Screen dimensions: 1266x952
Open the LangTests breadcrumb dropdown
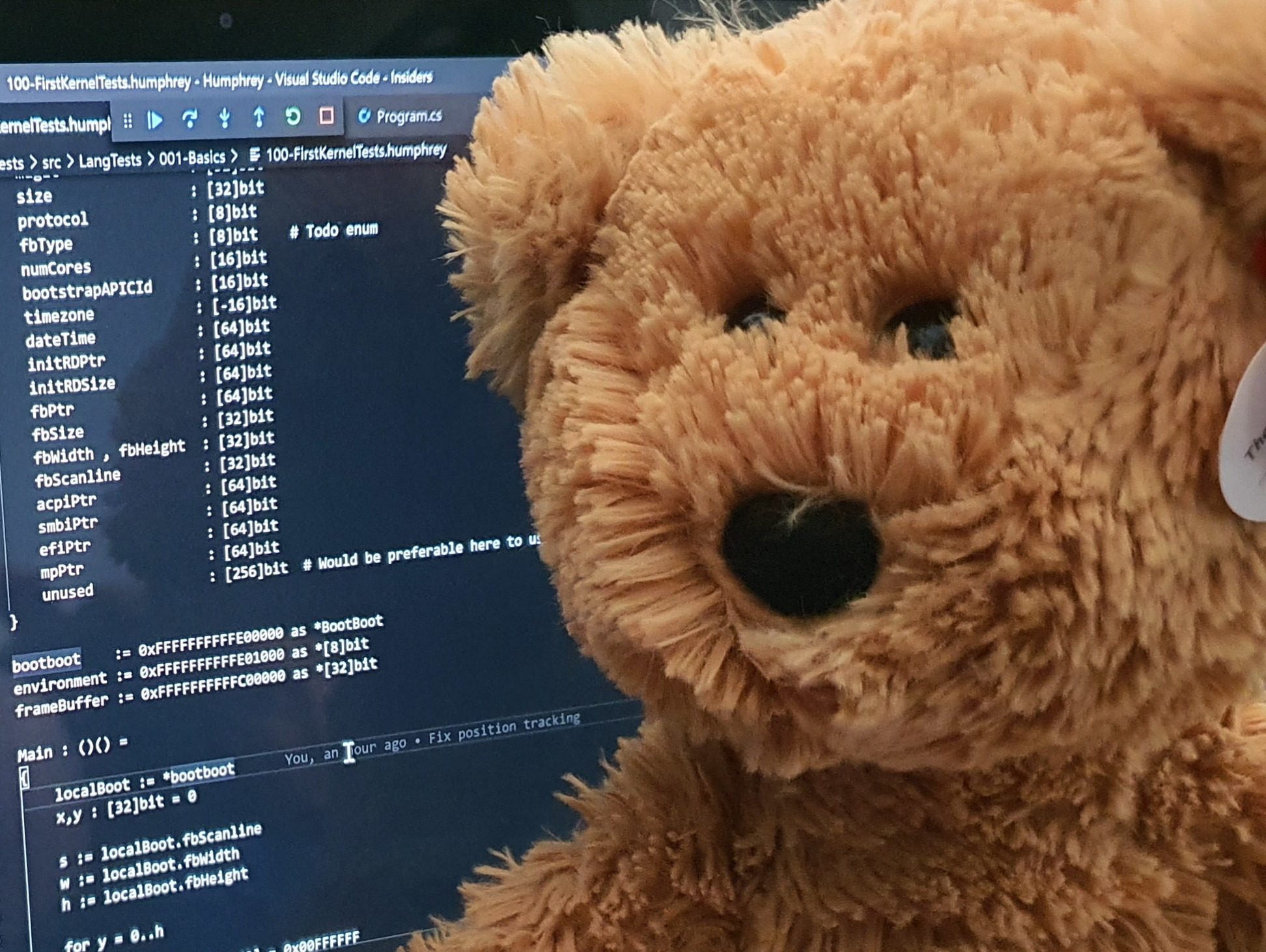[111, 160]
